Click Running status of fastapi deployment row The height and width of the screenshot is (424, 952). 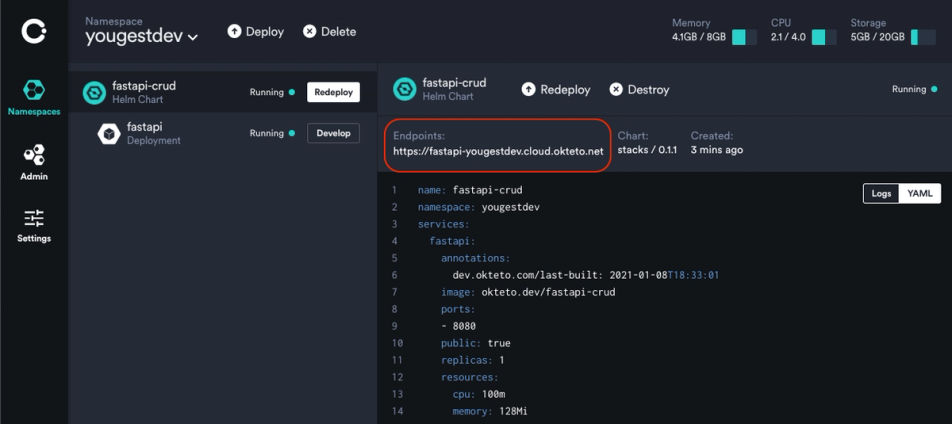(x=272, y=133)
